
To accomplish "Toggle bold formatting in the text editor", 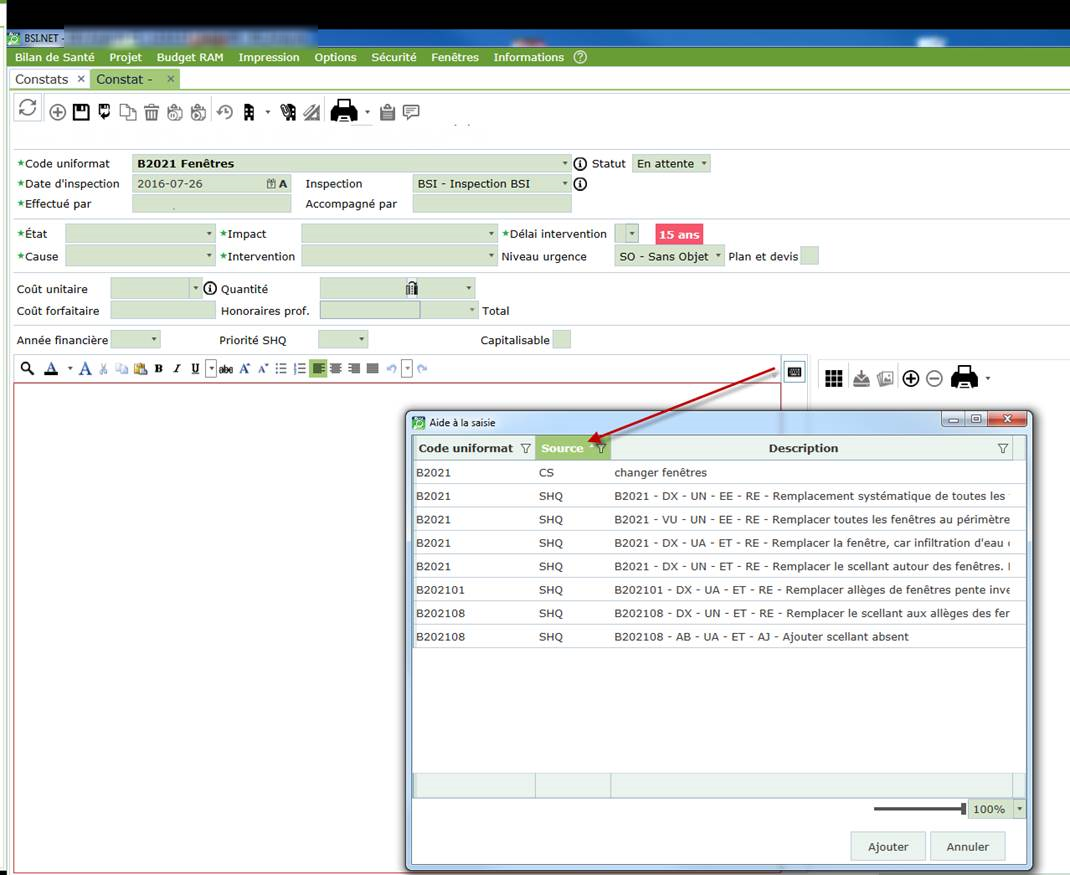I will click(x=158, y=369).
